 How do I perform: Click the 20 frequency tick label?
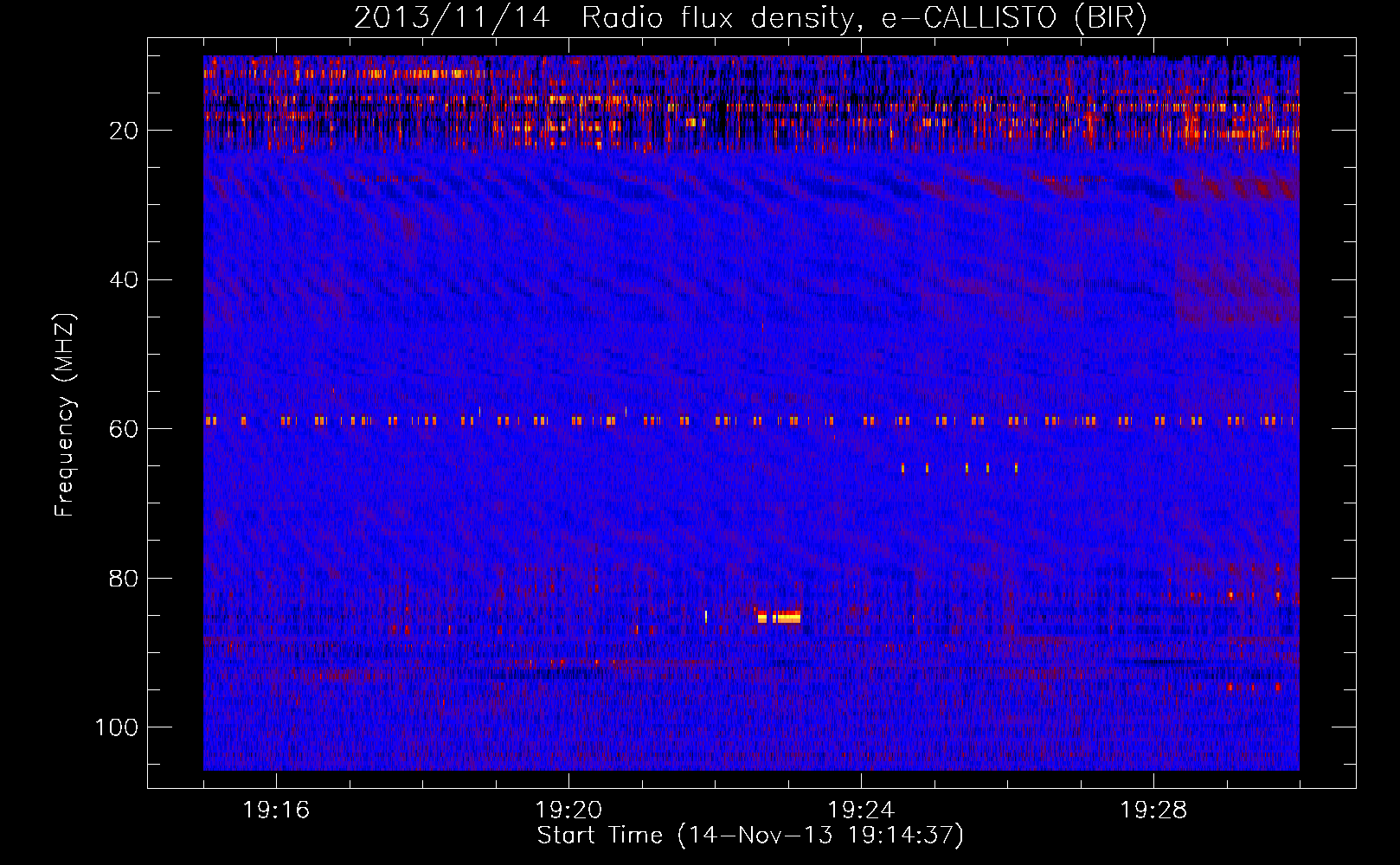click(x=124, y=131)
